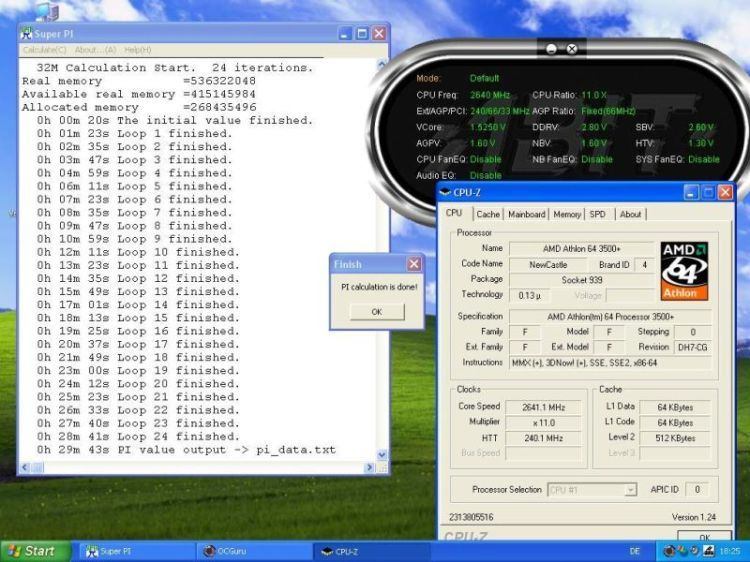Image resolution: width=750 pixels, height=562 pixels.
Task: Minimize the CPU-Z window
Action: pos(691,193)
